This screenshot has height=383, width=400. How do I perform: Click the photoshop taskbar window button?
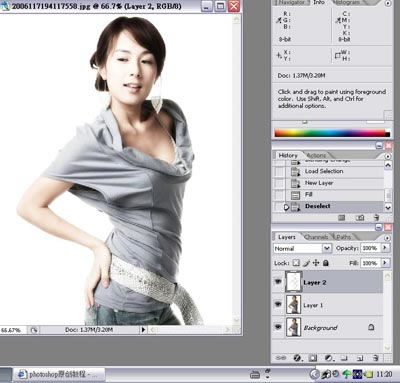(59, 374)
